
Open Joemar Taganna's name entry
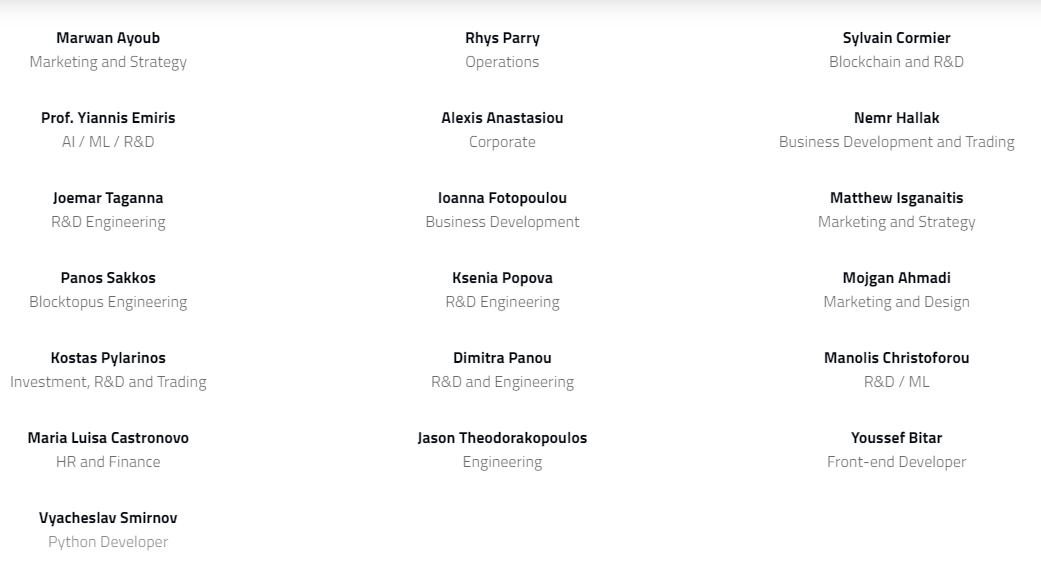pyautogui.click(x=108, y=198)
